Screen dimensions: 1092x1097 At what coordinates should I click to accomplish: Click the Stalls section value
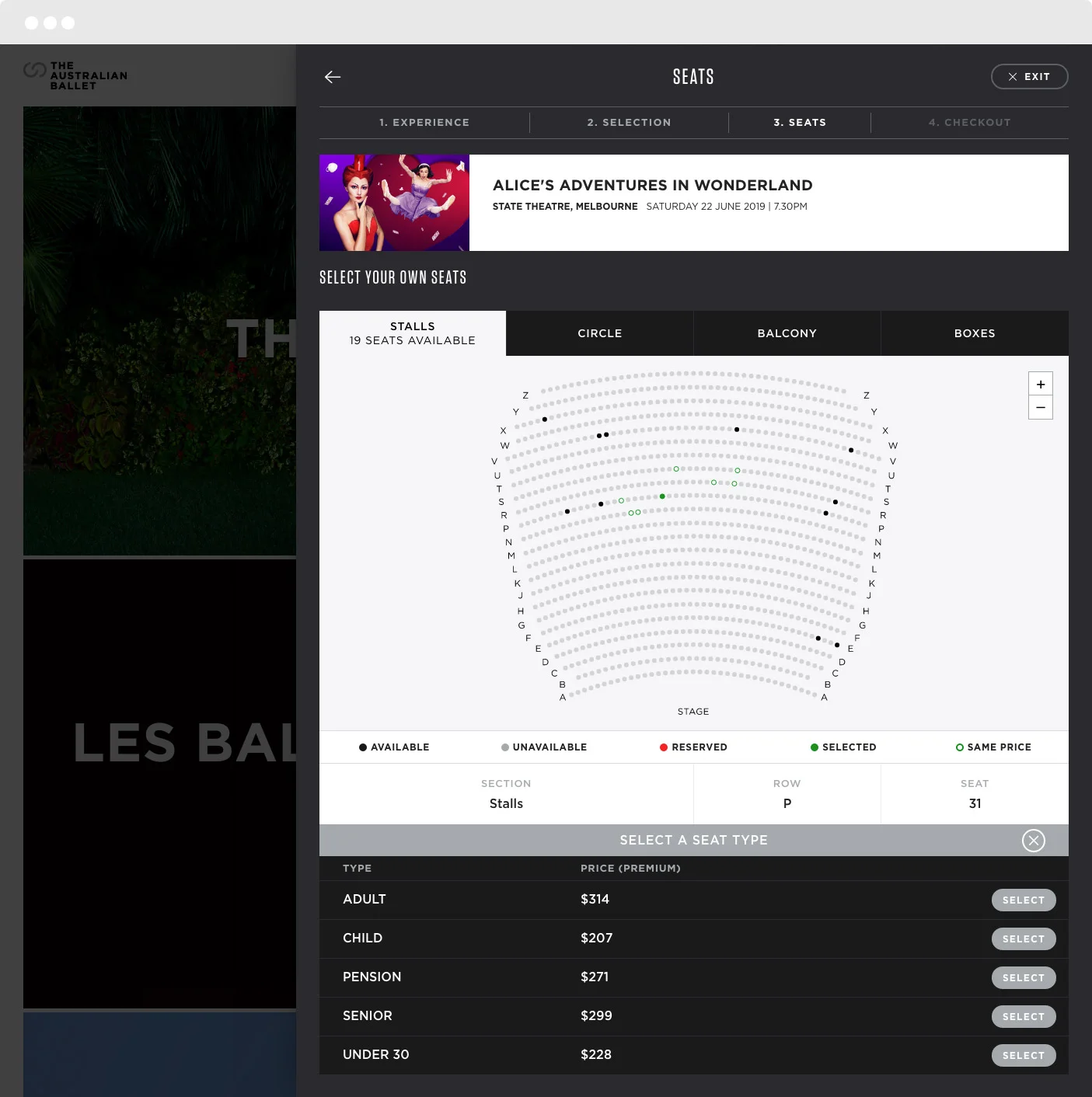[x=506, y=803]
